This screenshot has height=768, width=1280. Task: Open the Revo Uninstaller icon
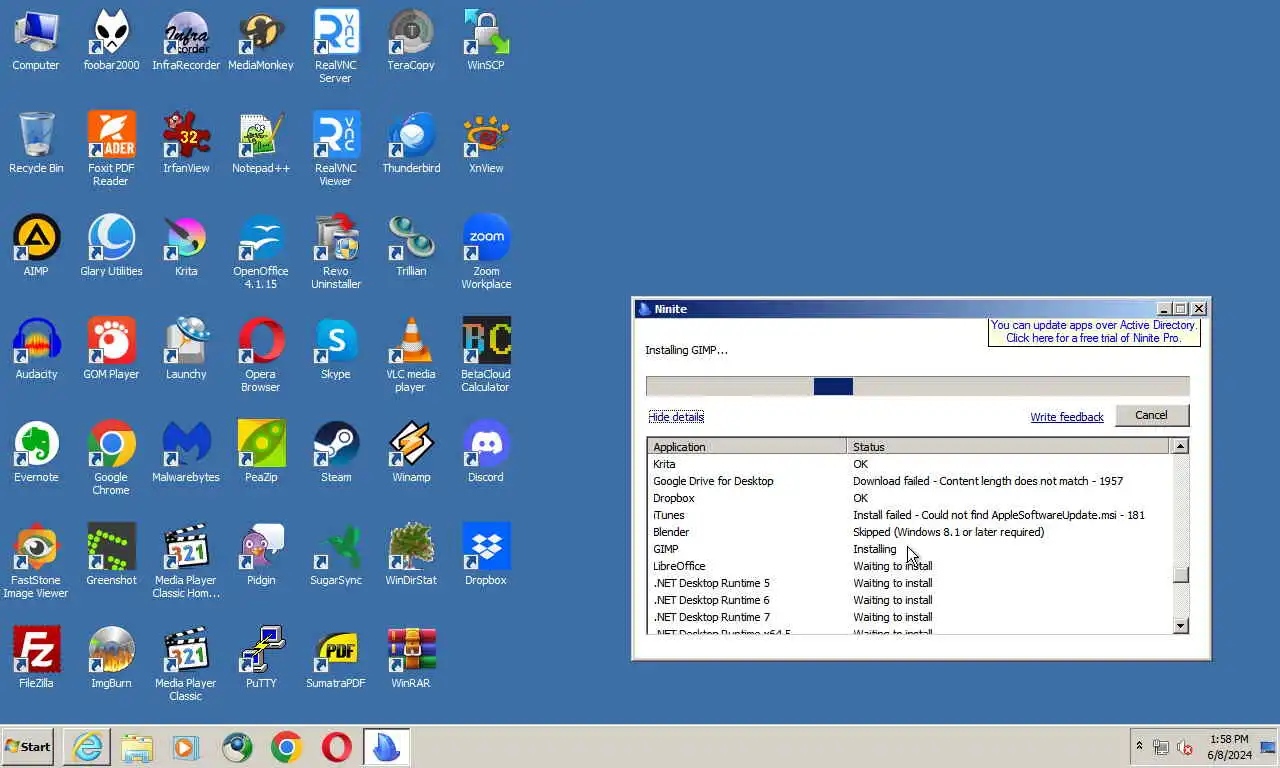click(336, 252)
